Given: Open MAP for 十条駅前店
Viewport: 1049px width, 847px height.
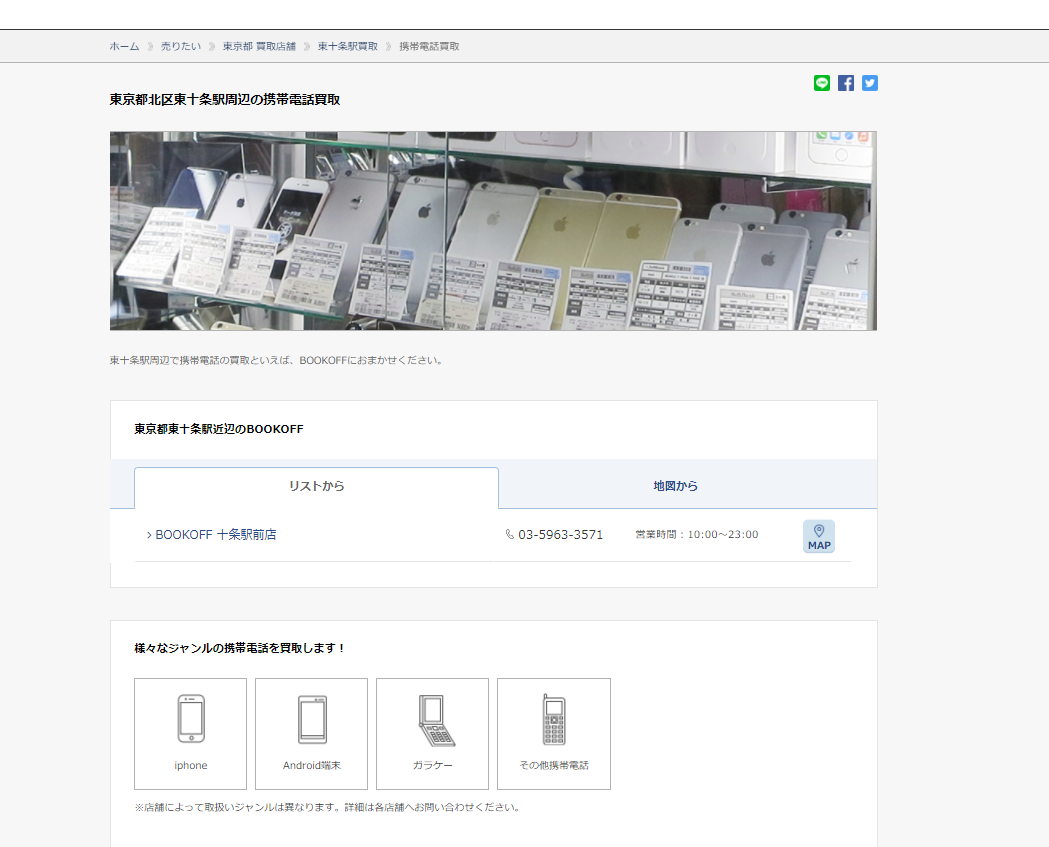Looking at the screenshot, I should click(819, 536).
